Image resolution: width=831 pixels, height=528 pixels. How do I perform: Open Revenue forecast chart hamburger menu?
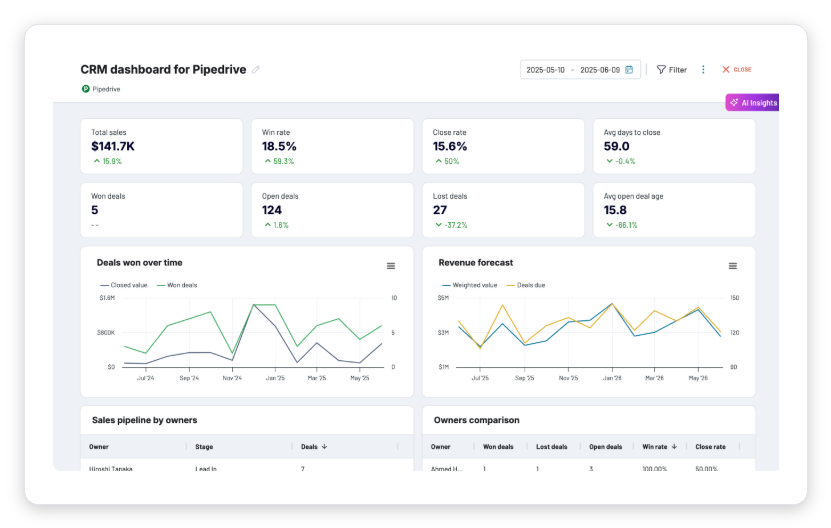[732, 266]
